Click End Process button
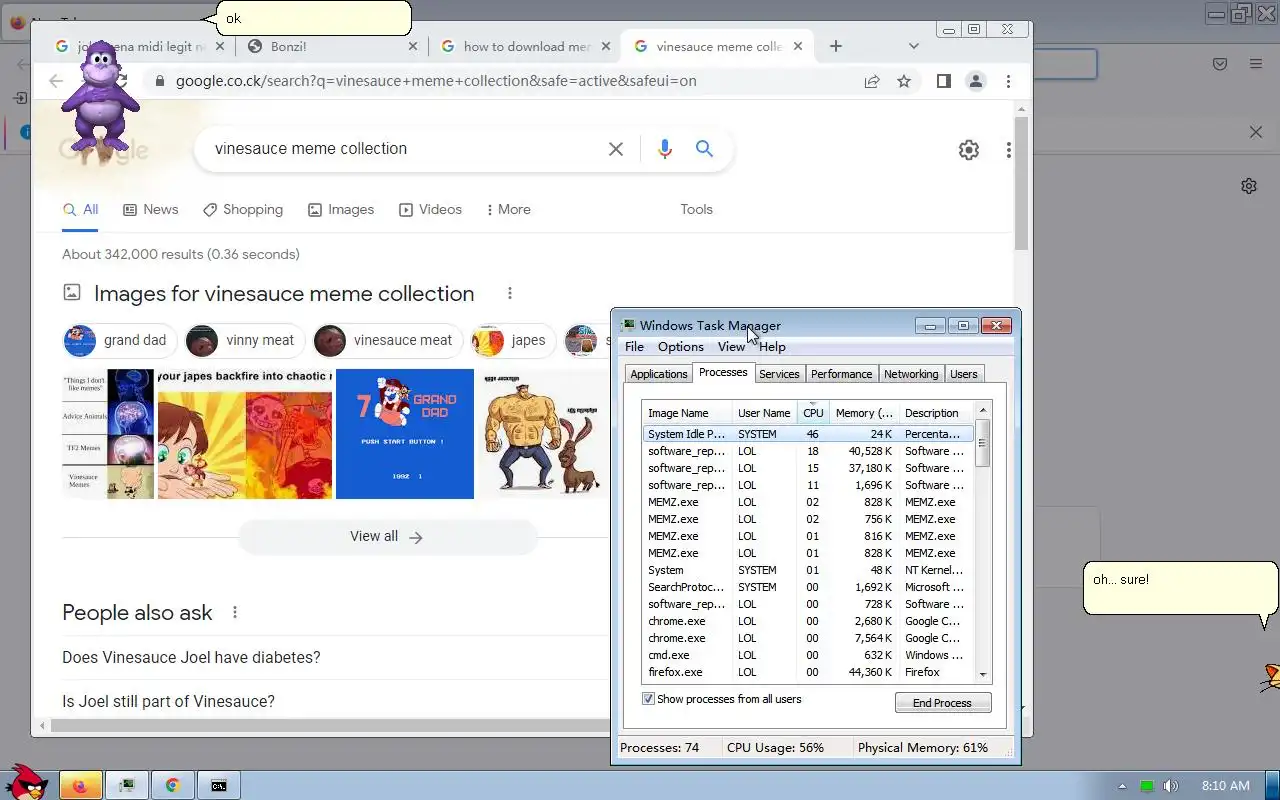This screenshot has height=800, width=1280. 942,703
